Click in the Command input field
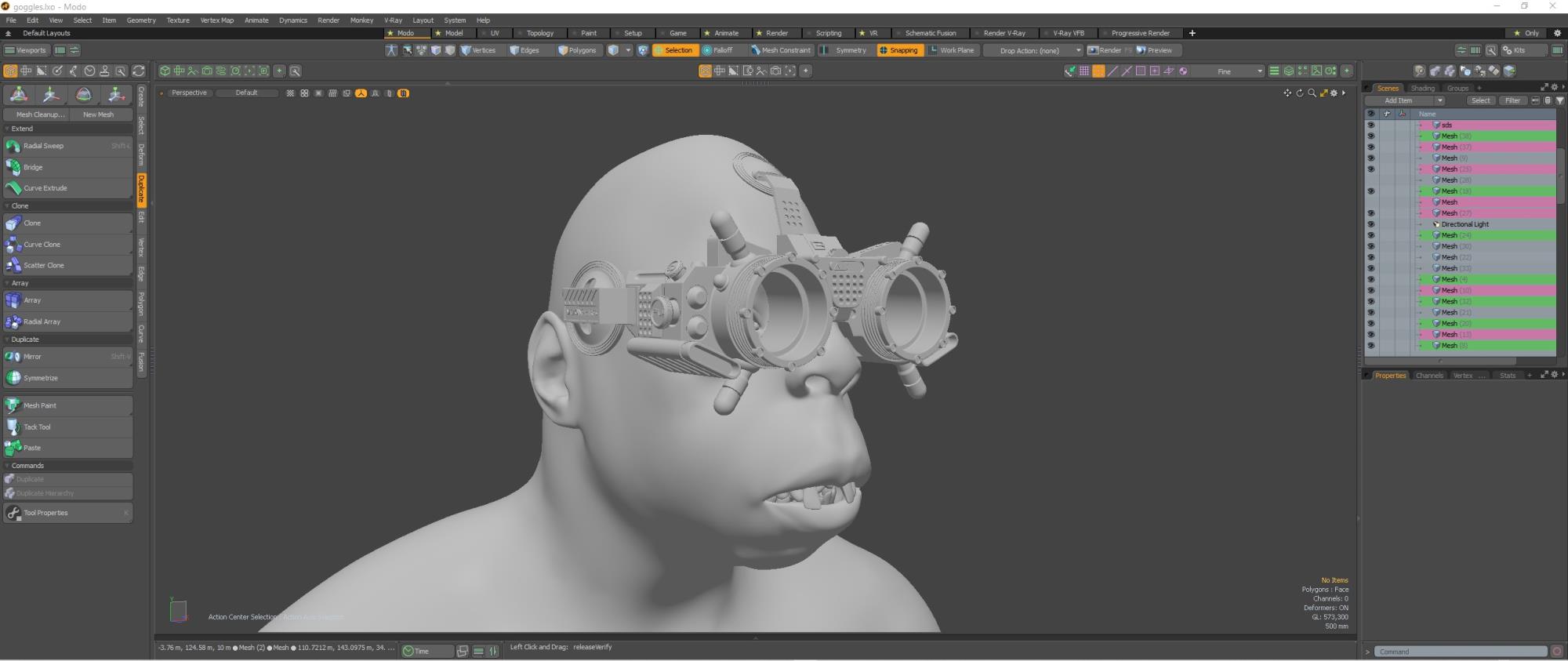 pos(1461,652)
